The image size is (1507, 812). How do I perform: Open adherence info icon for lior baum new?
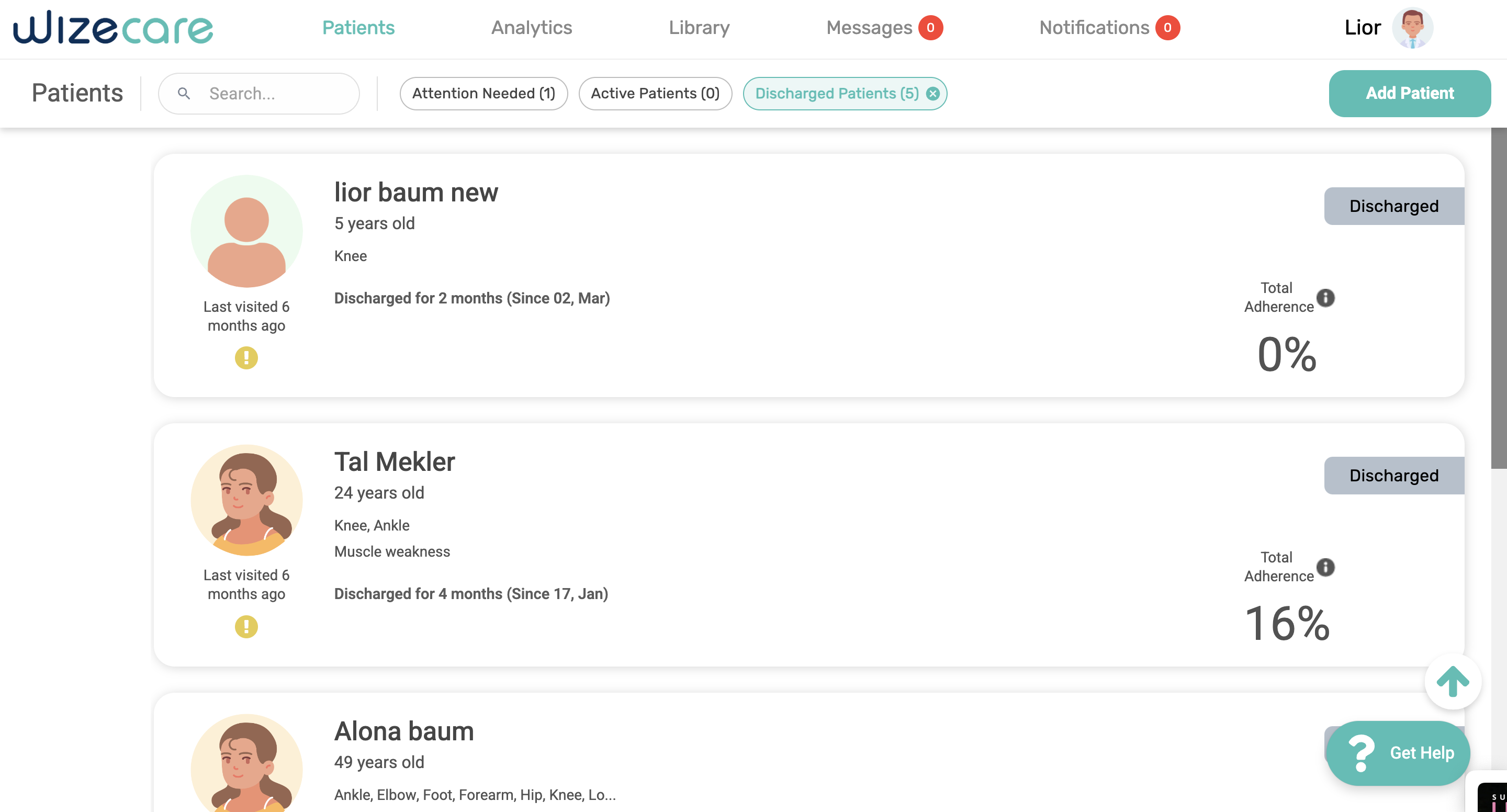(1325, 298)
